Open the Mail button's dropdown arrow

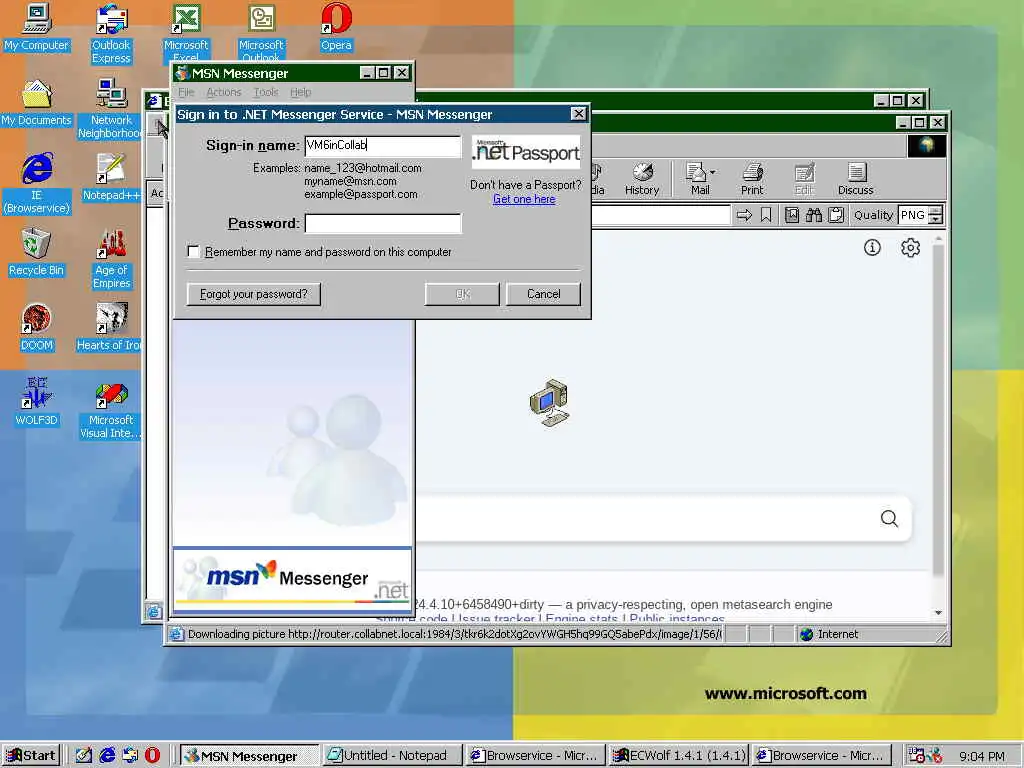[x=712, y=172]
